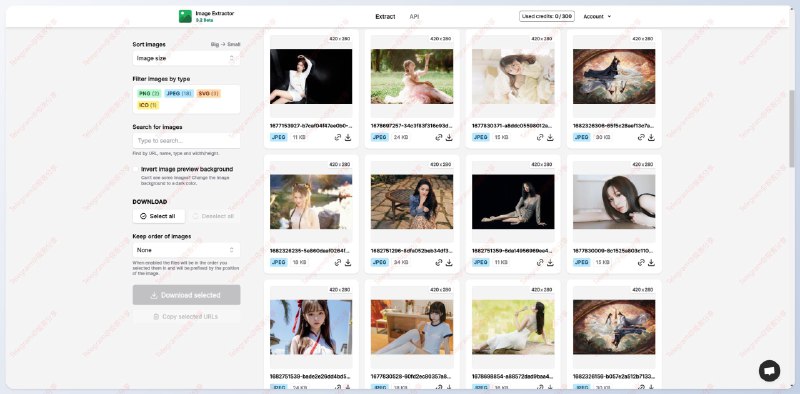Click the Download selected button
This screenshot has width=800, height=394.
[x=186, y=295]
